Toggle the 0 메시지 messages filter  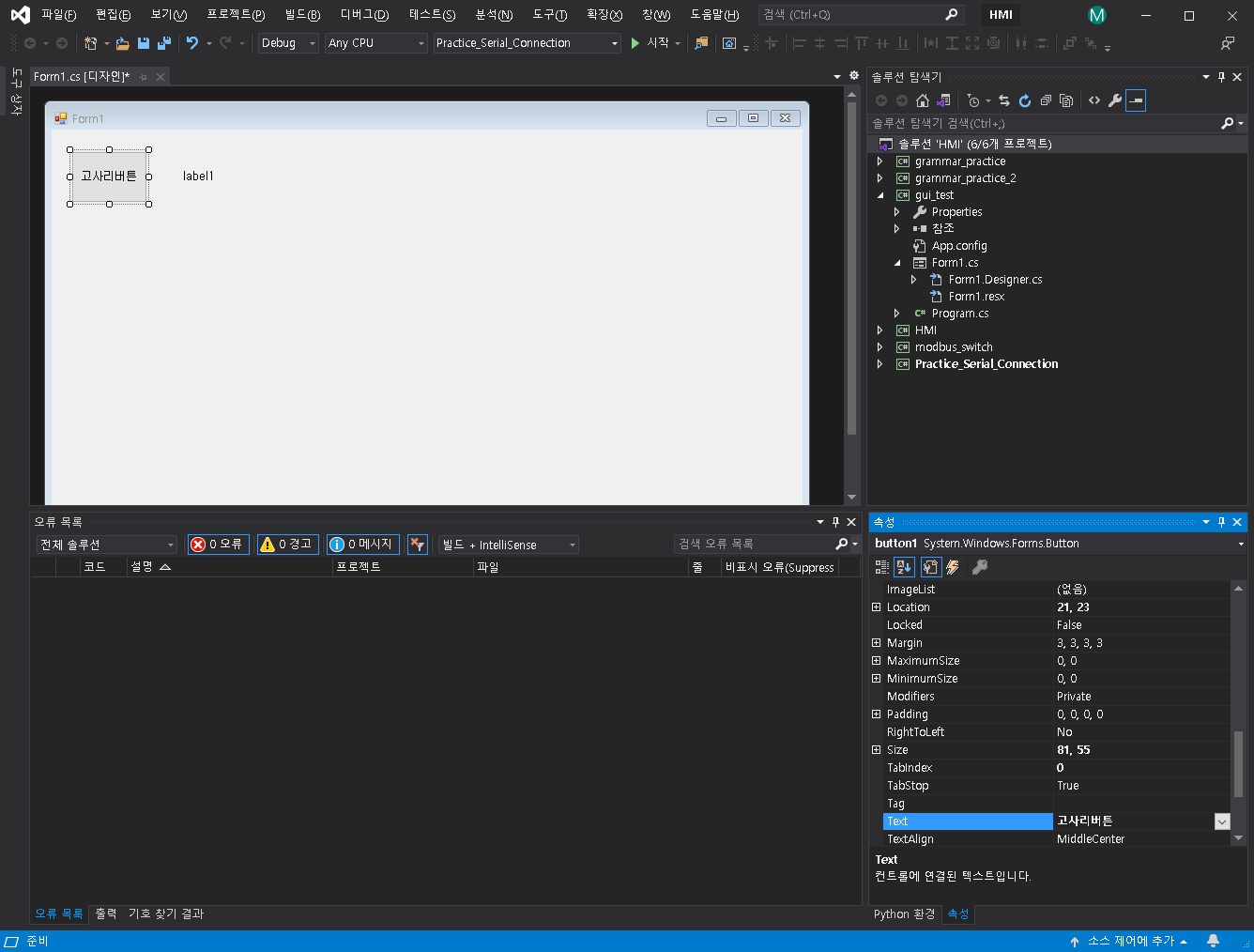(x=363, y=545)
